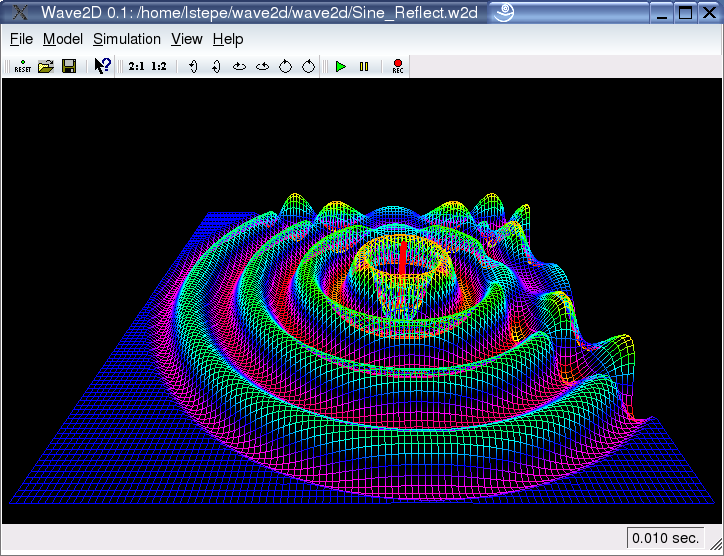
Task: Save the model using the floppy disk icon
Action: [69, 66]
